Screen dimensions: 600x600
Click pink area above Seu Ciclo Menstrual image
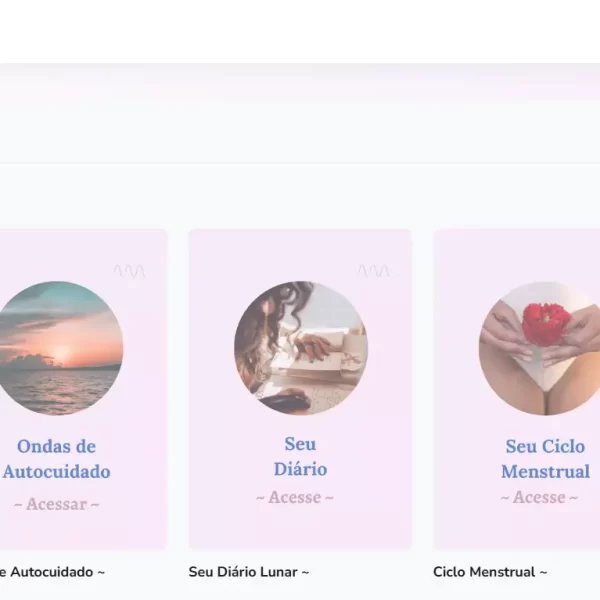coord(517,254)
